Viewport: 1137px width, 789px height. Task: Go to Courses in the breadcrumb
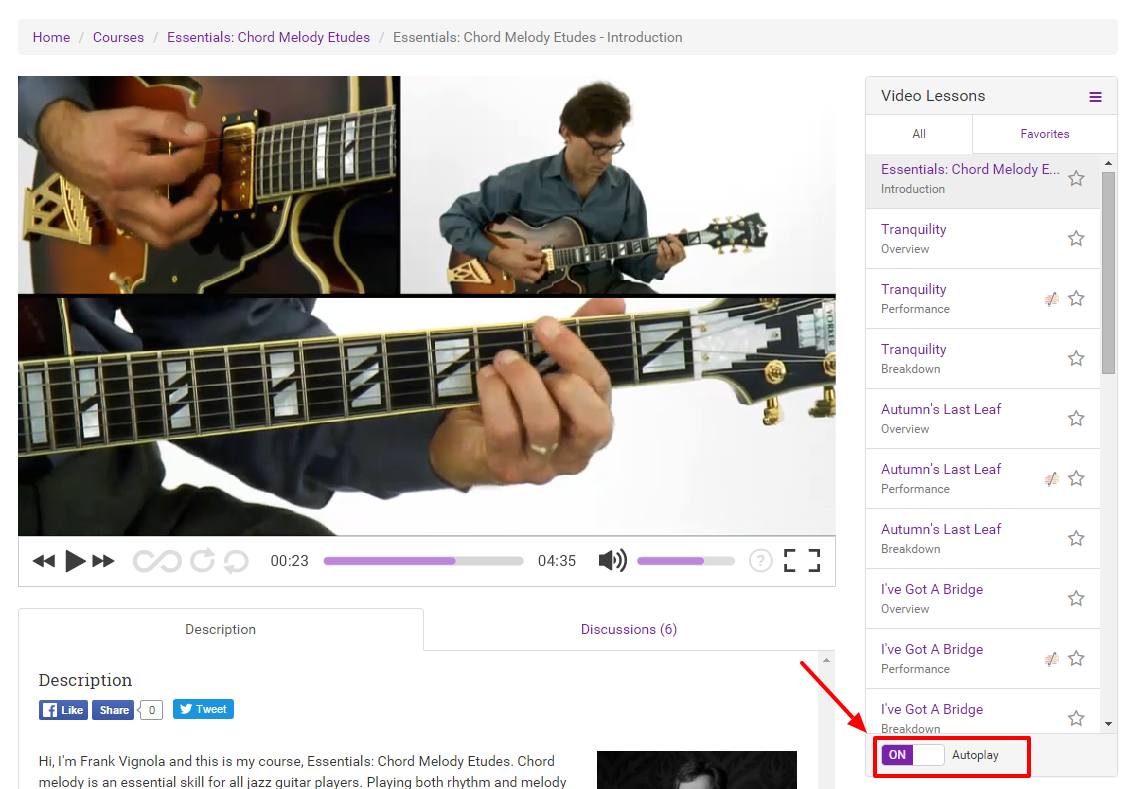pyautogui.click(x=118, y=37)
